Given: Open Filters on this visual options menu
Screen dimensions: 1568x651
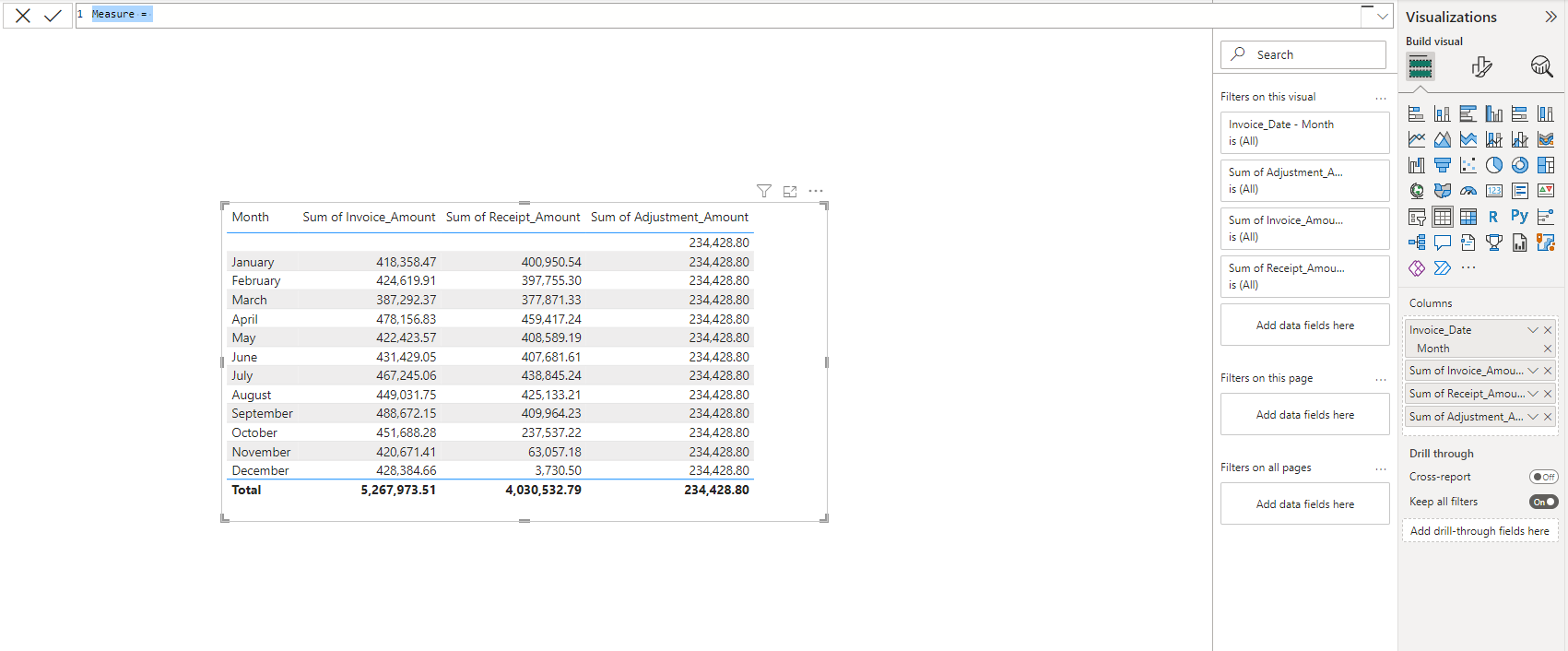Looking at the screenshot, I should point(1380,98).
